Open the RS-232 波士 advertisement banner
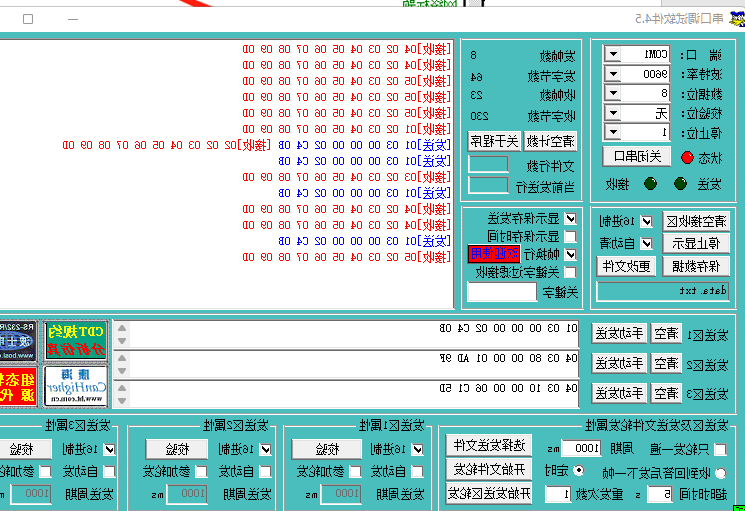This screenshot has height=511, width=745. [18, 340]
